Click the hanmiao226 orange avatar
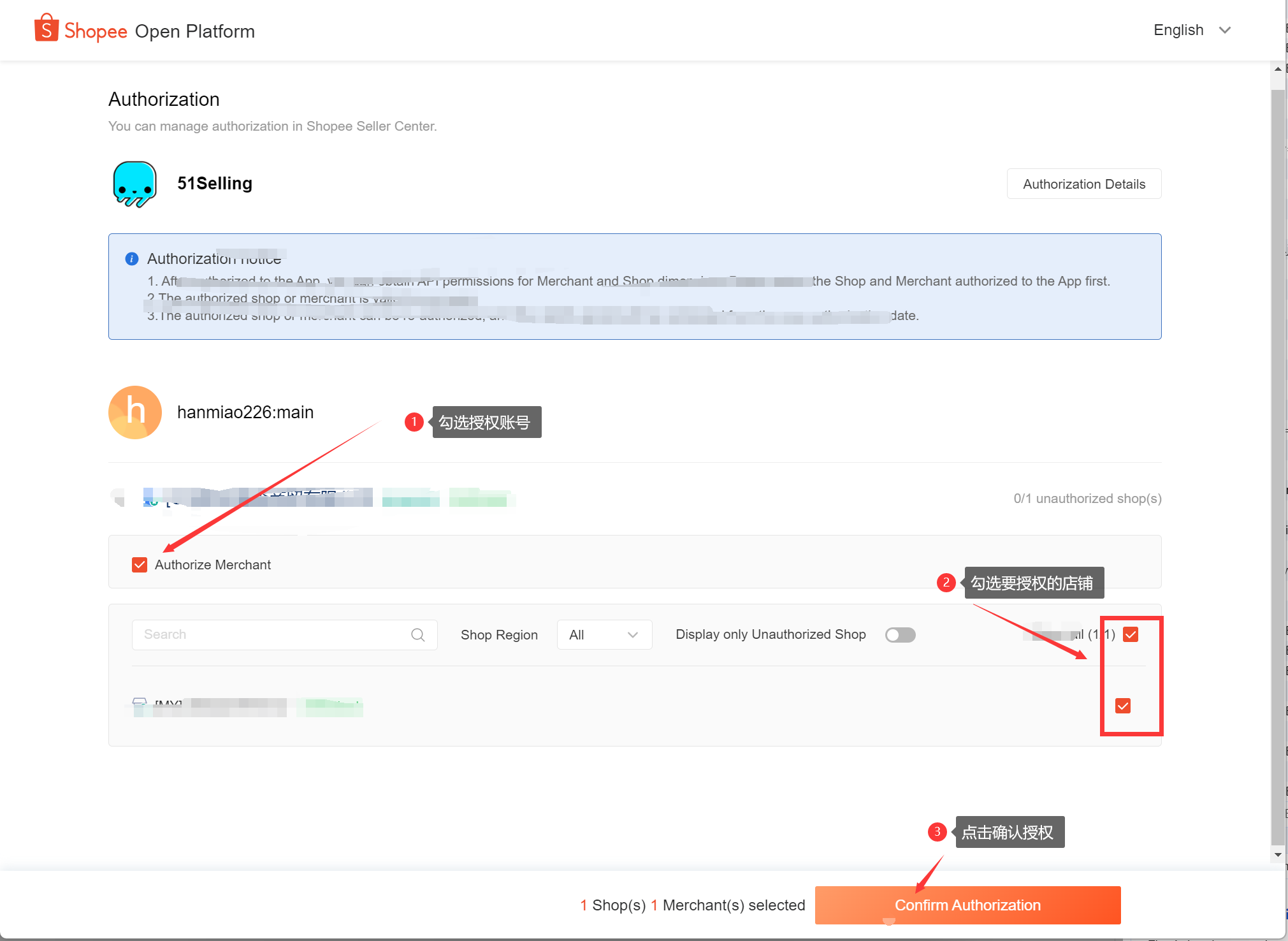The width and height of the screenshot is (1288, 941). (135, 412)
